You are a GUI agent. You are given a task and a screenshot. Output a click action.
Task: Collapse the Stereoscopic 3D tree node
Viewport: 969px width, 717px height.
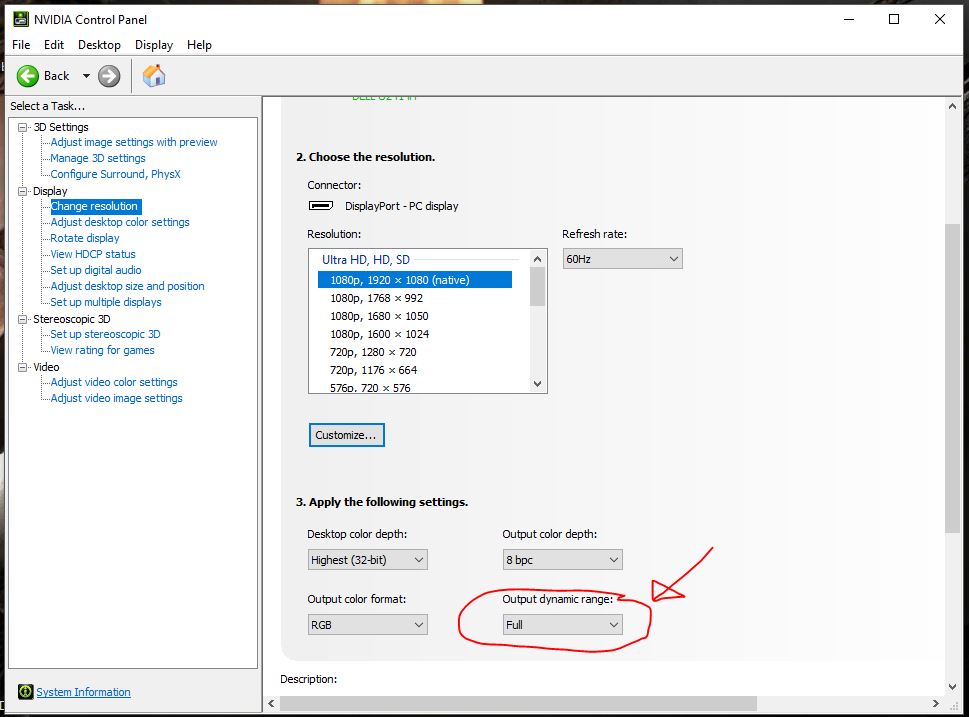[x=23, y=319]
